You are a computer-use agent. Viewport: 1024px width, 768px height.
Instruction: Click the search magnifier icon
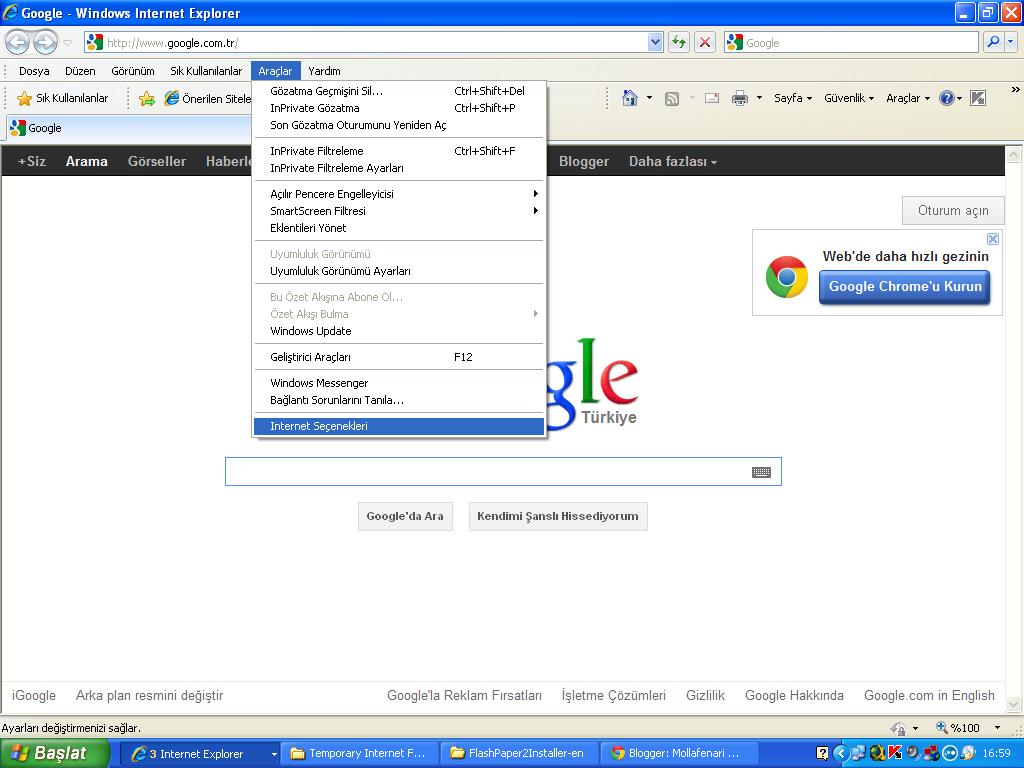pyautogui.click(x=993, y=42)
